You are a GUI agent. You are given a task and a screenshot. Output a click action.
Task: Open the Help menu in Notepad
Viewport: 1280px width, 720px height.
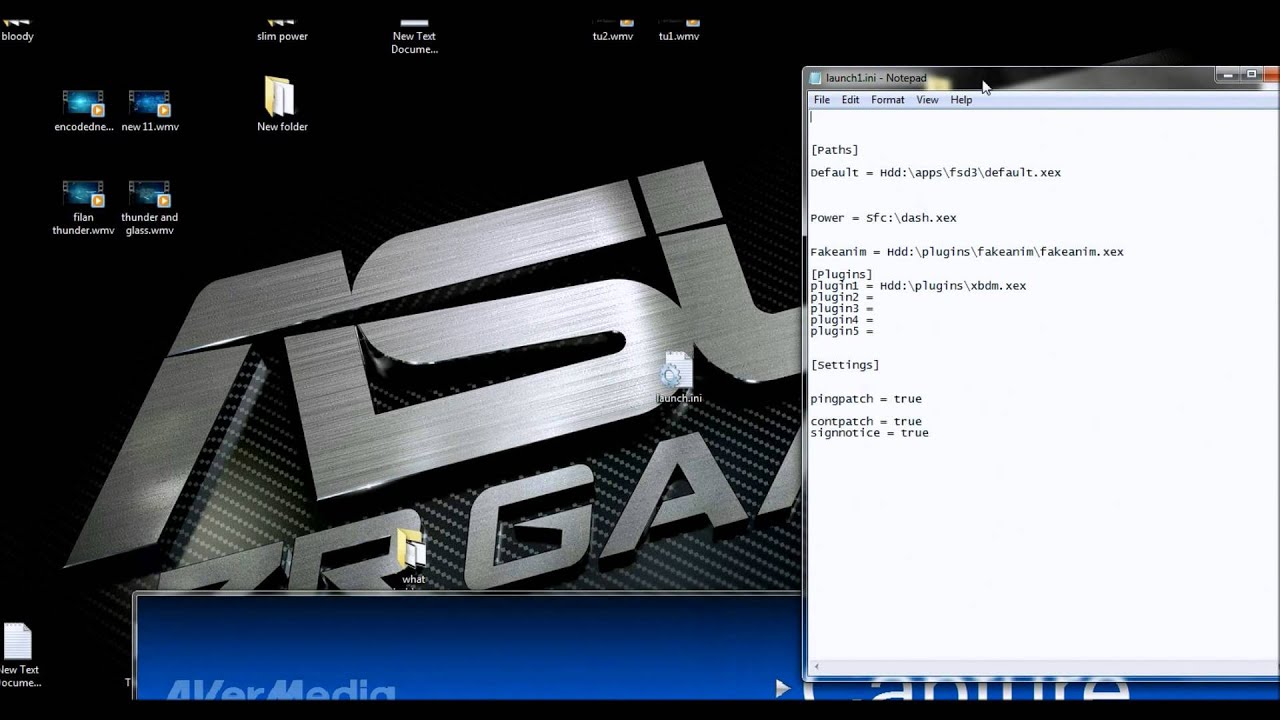coord(961,100)
